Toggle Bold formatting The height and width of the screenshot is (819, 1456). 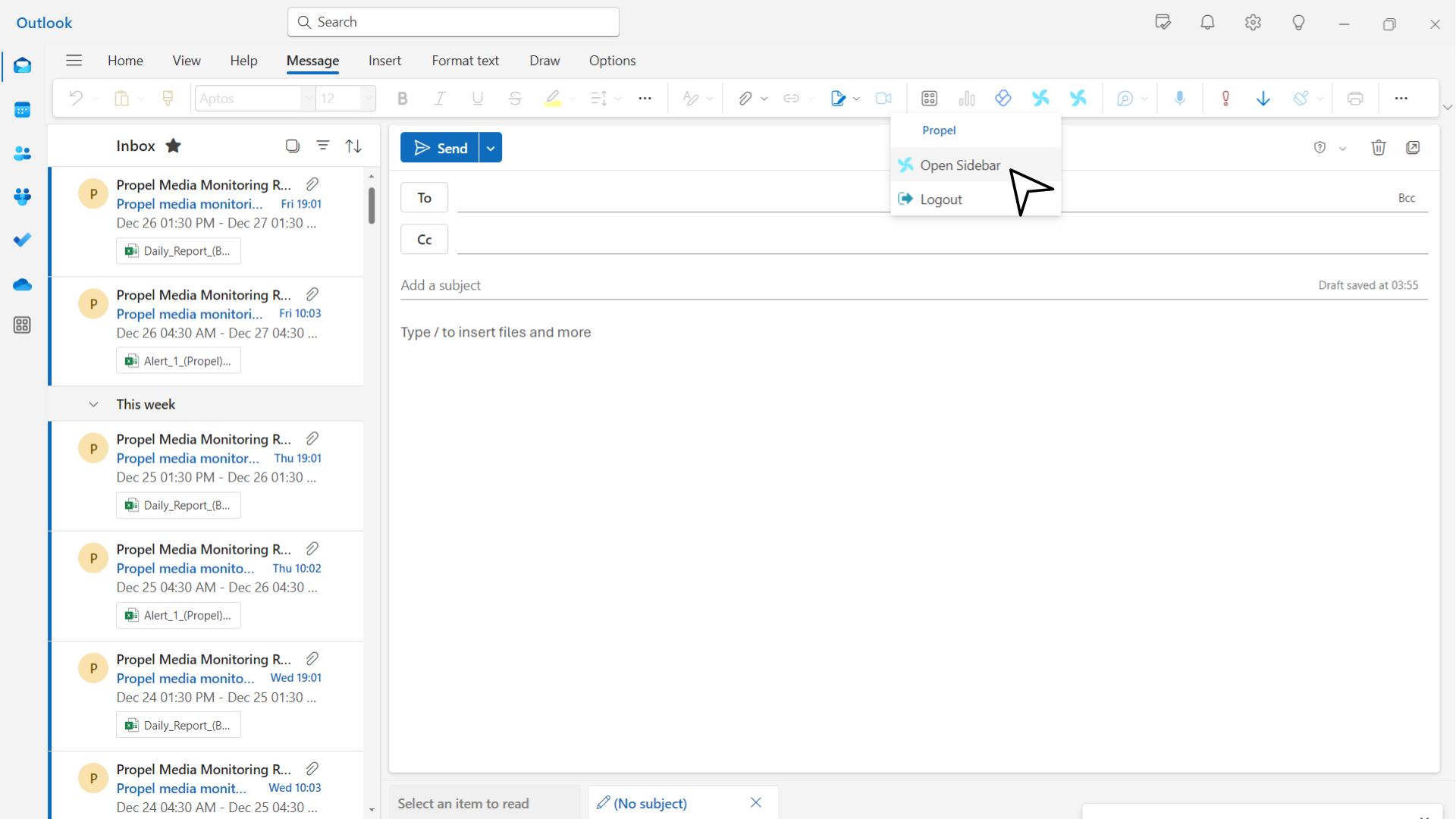403,99
